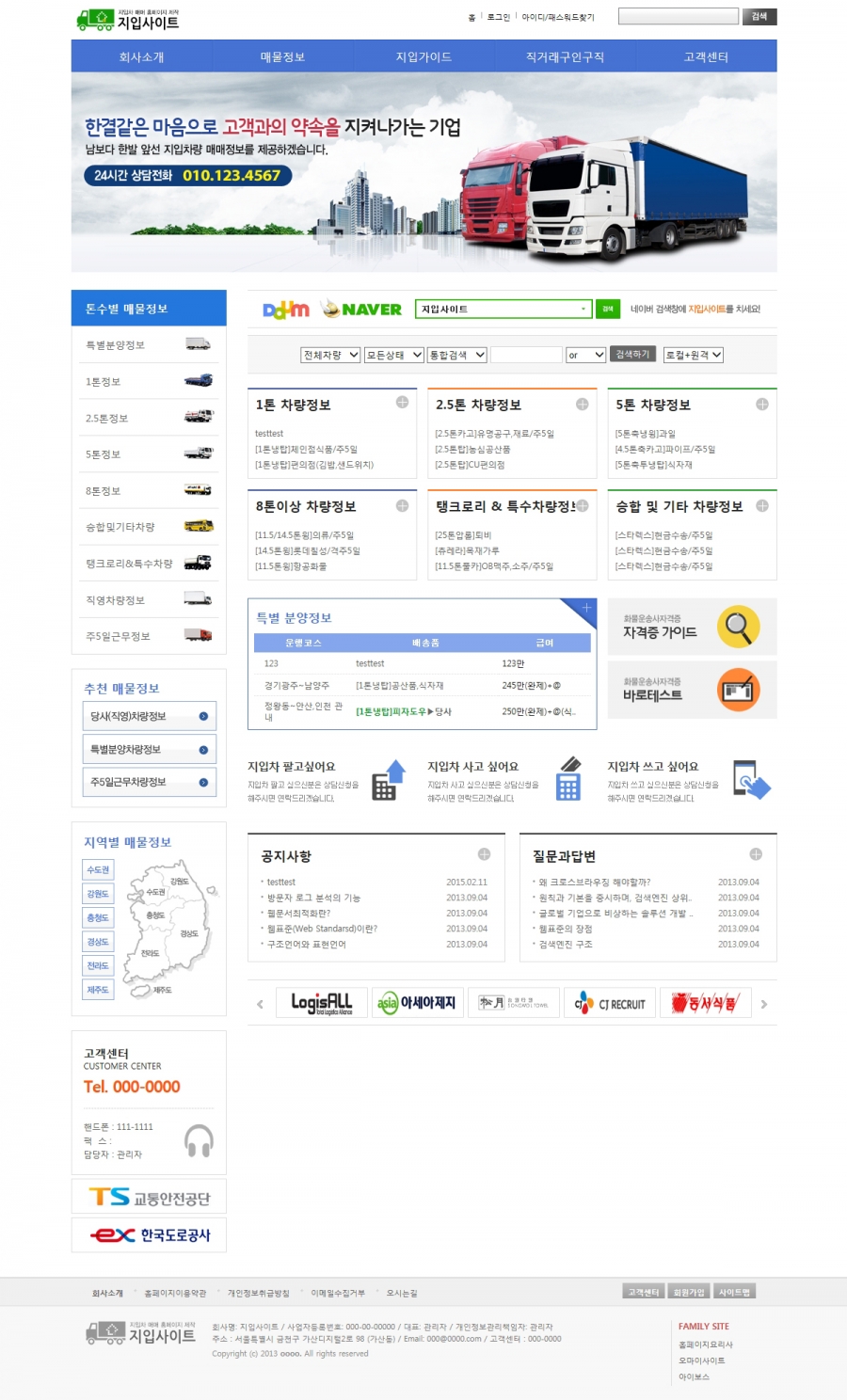Open the 매물정보 menu
The width and height of the screenshot is (847, 1400).
point(282,57)
